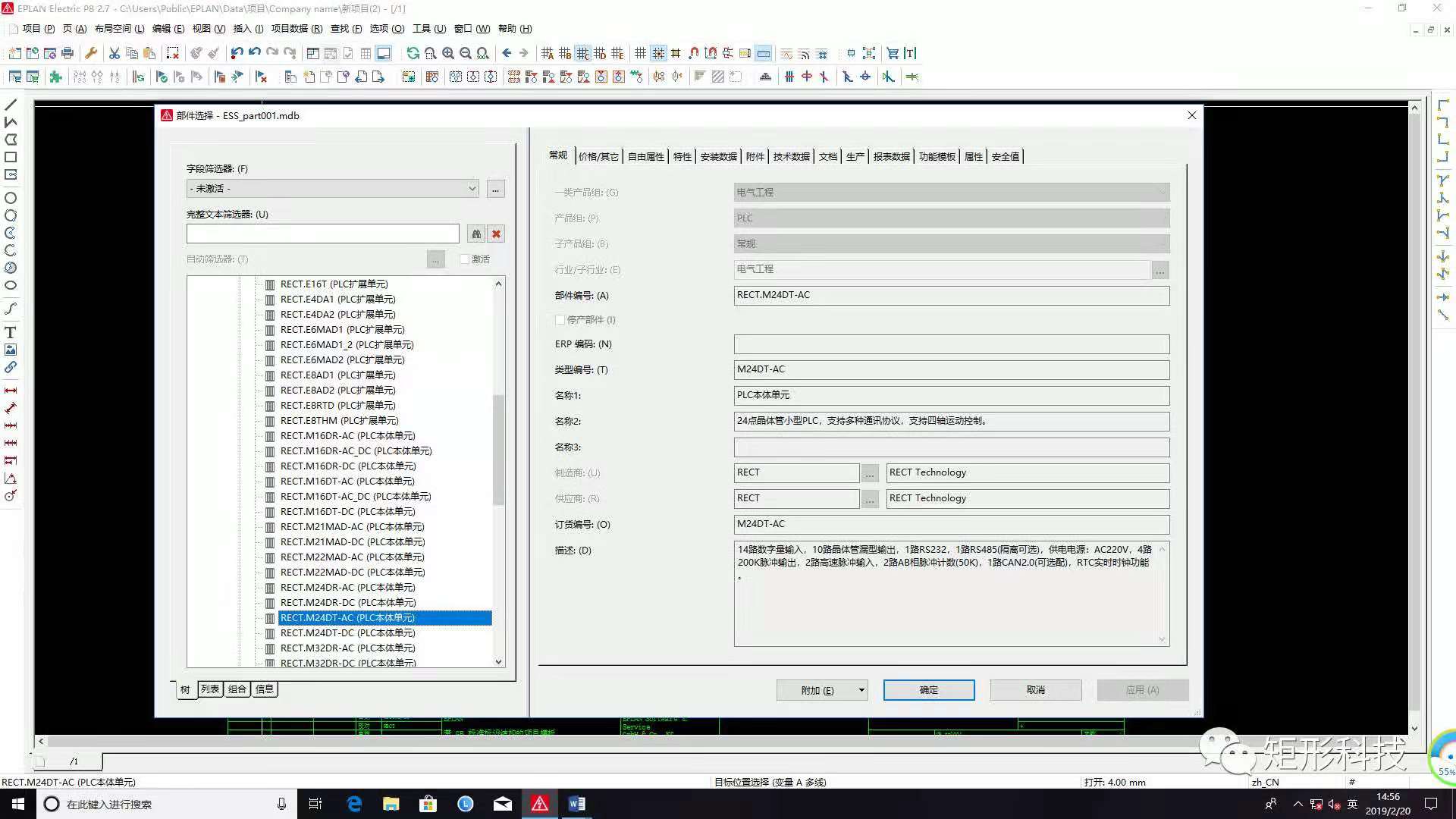
Task: Switch to the 列表 bottom tab
Action: coord(210,689)
